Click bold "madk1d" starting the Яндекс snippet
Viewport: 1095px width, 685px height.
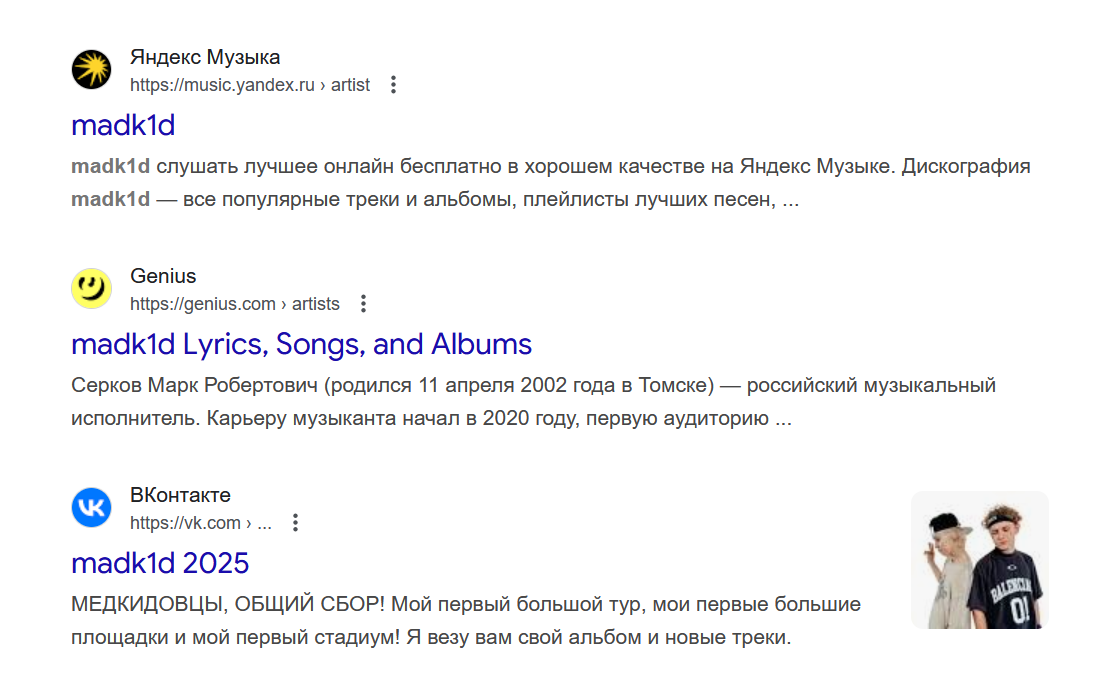[110, 167]
